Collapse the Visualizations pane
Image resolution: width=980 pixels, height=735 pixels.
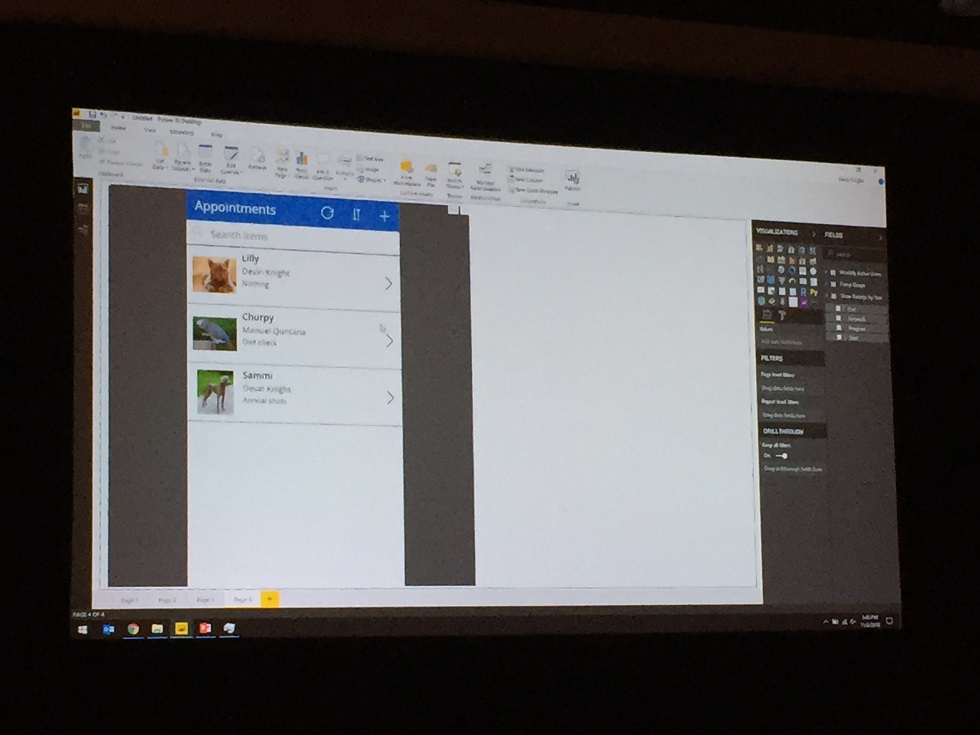click(813, 234)
